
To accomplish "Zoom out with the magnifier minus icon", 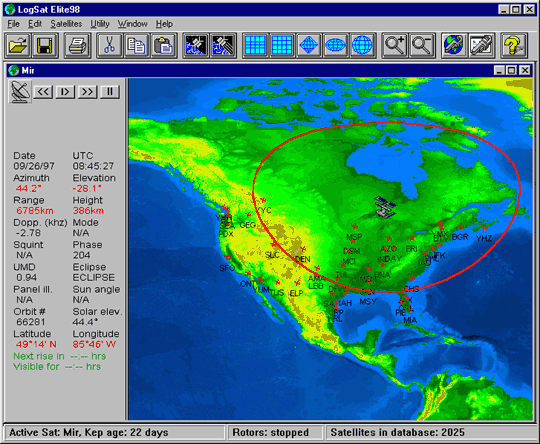I will point(422,45).
